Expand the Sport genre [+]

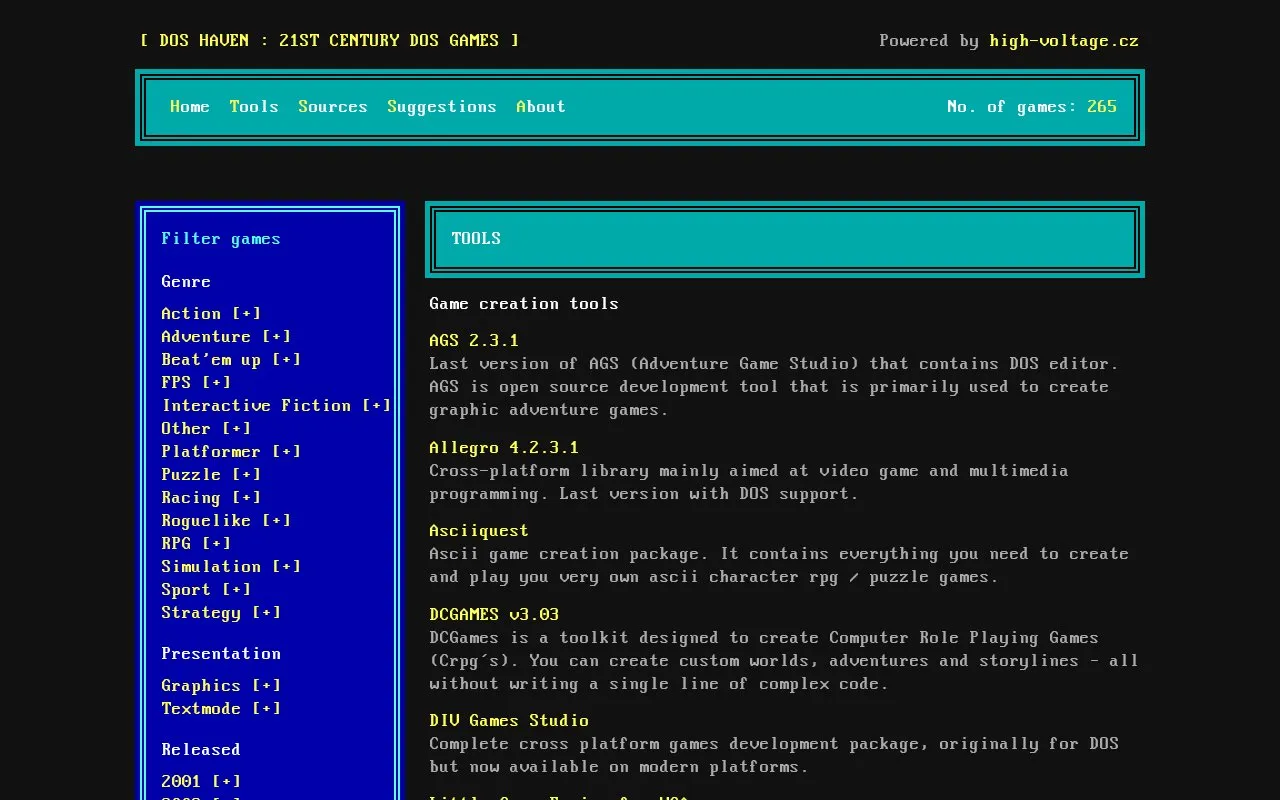237,589
